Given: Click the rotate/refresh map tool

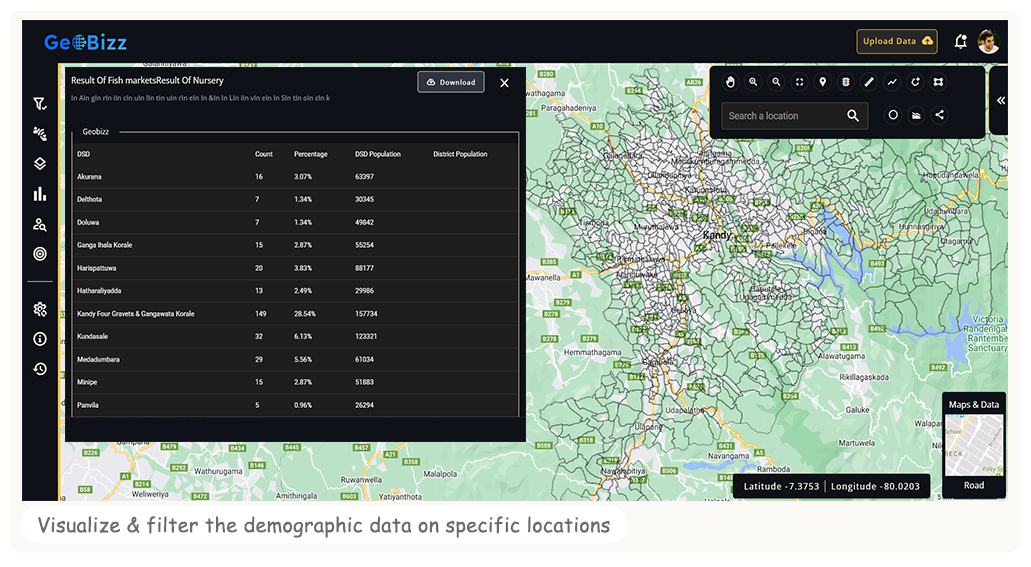Looking at the screenshot, I should [x=915, y=82].
